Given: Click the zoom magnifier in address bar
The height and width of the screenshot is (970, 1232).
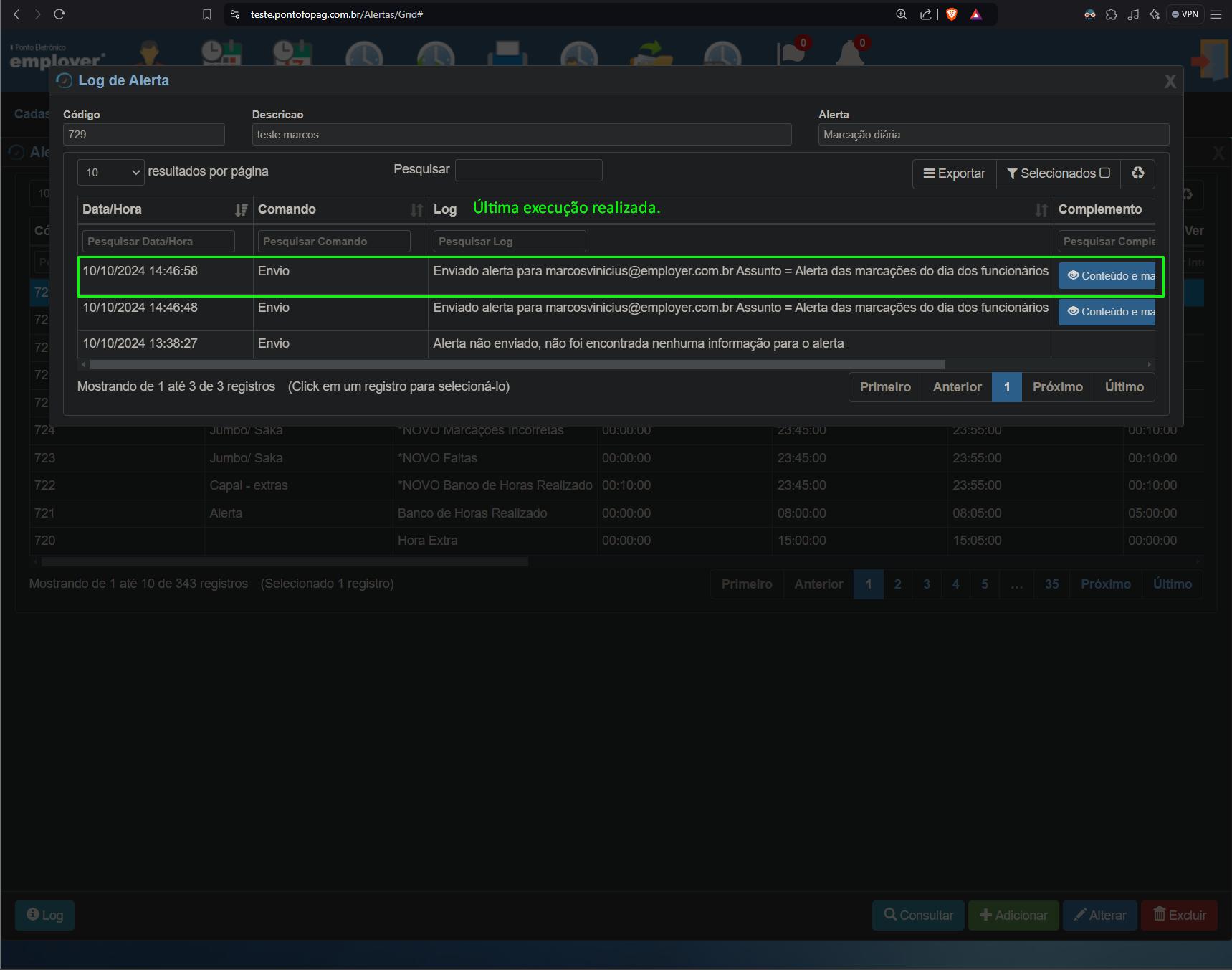Looking at the screenshot, I should coord(902,14).
